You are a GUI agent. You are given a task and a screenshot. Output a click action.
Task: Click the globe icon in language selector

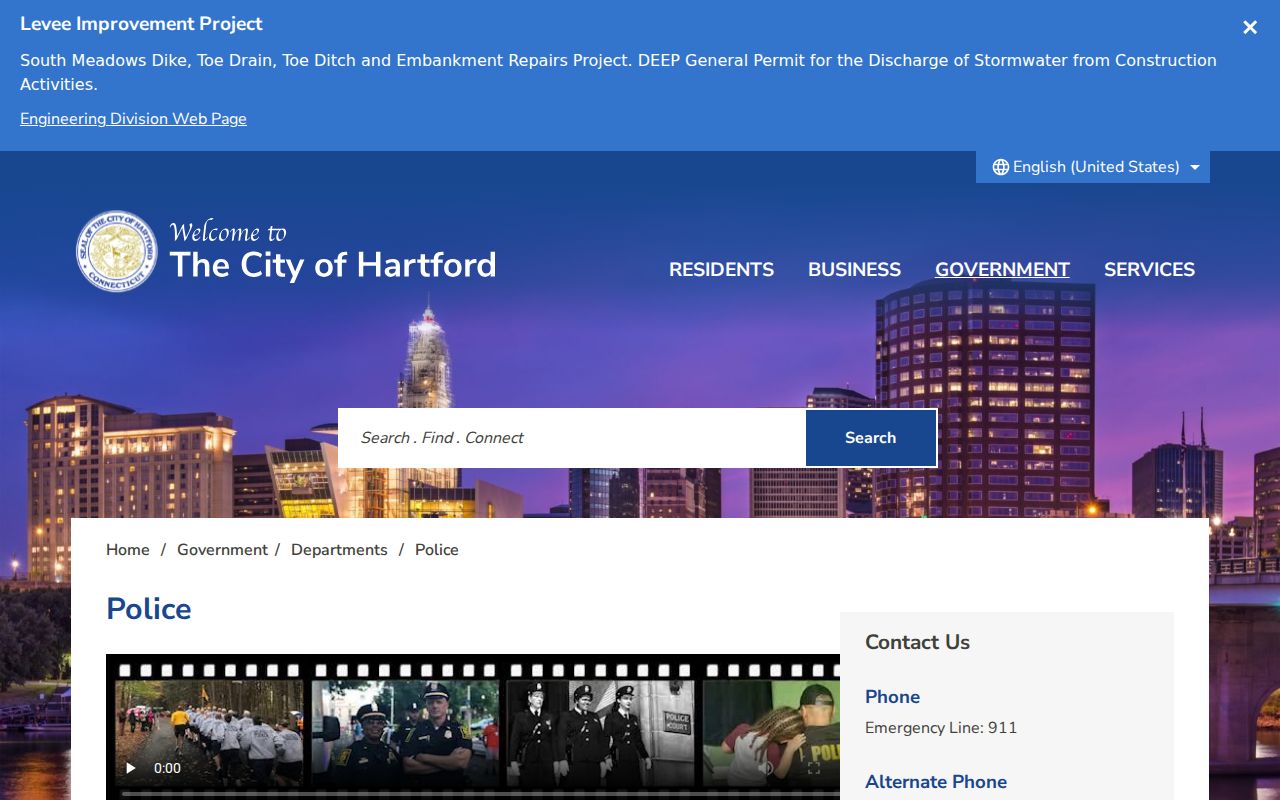(1000, 167)
